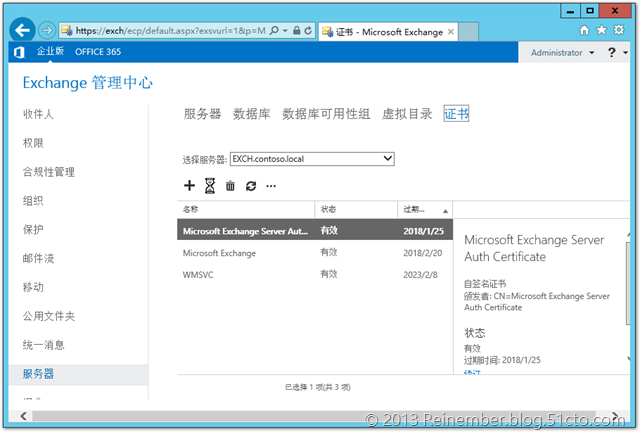The height and width of the screenshot is (432, 640).
Task: Open the browser favorites star icon
Action: (603, 30)
